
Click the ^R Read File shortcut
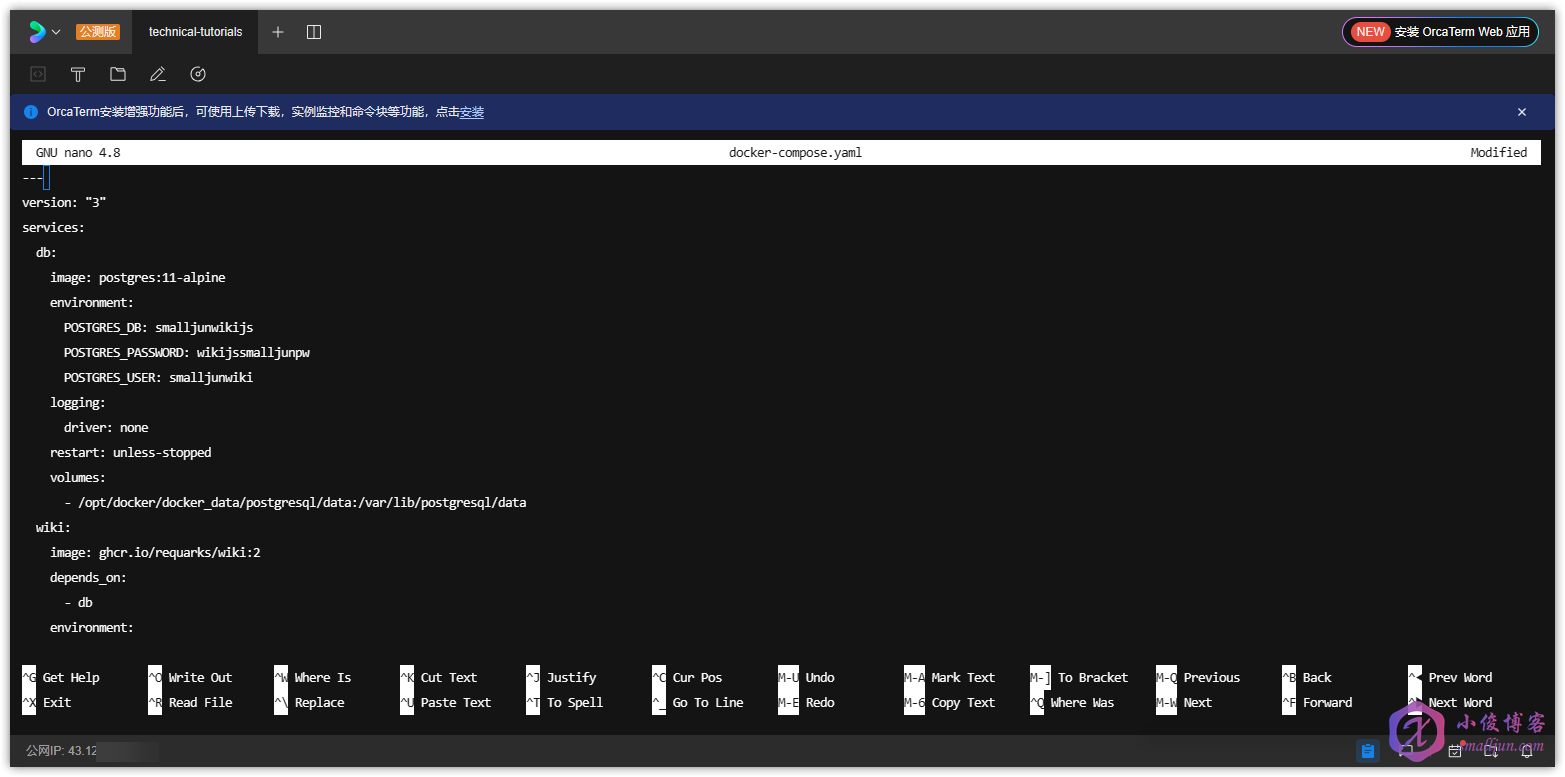click(x=190, y=703)
